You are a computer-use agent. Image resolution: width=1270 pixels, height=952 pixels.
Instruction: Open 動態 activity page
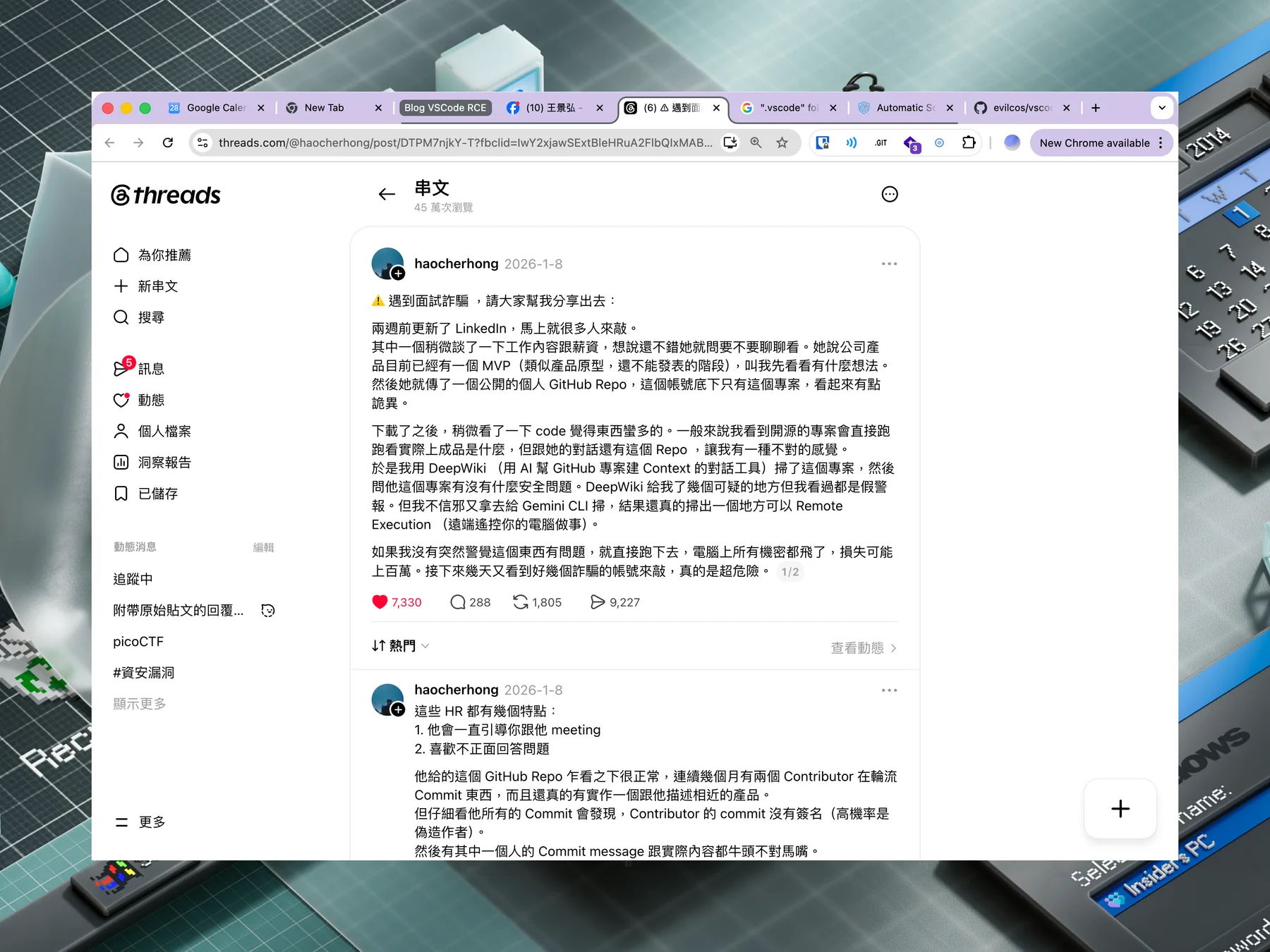[x=139, y=400]
